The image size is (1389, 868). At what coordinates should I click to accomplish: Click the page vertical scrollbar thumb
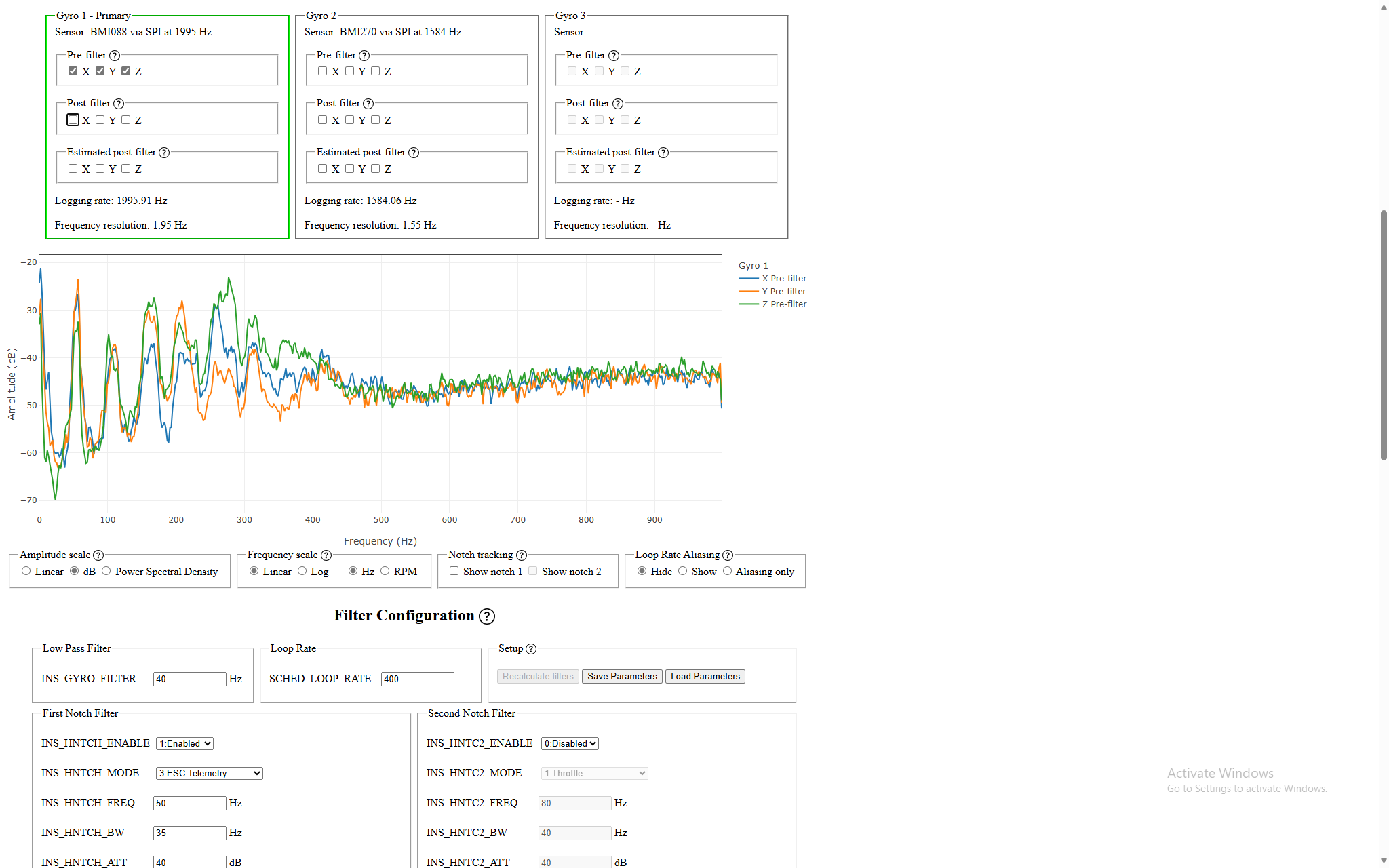1384,335
